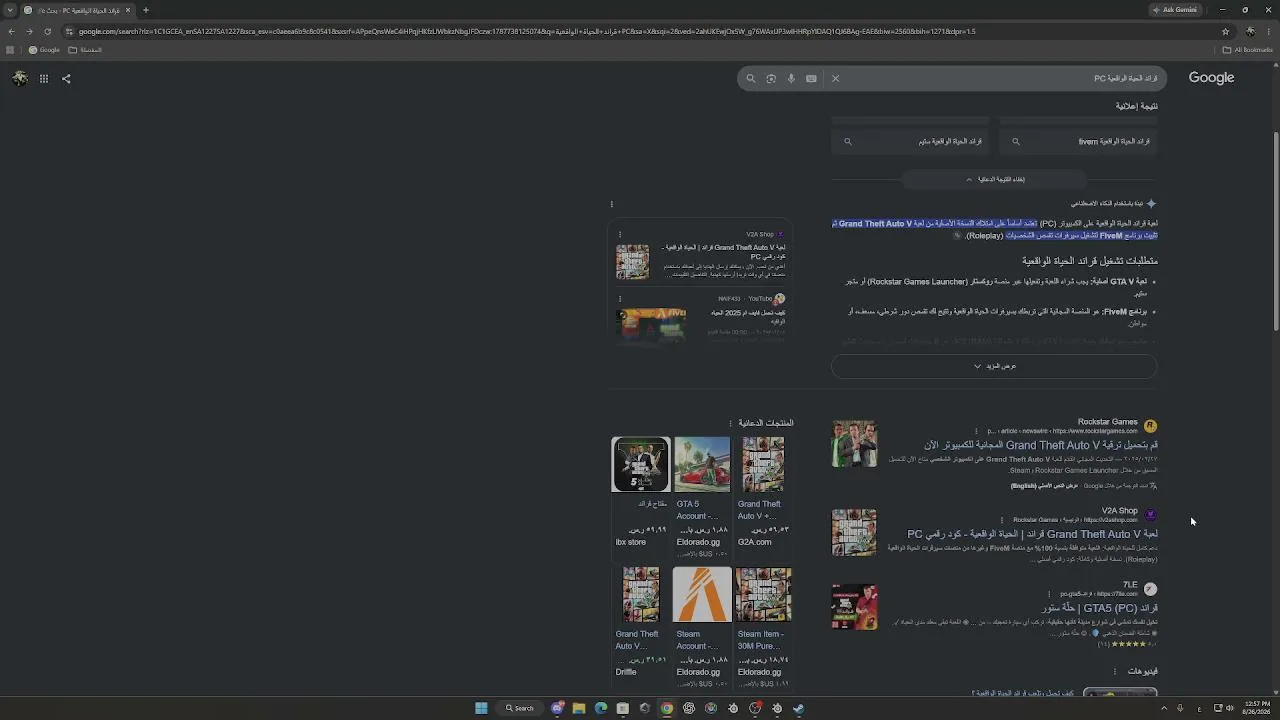Open V2A Shop result thumbnail
1280x720 pixels.
point(854,532)
